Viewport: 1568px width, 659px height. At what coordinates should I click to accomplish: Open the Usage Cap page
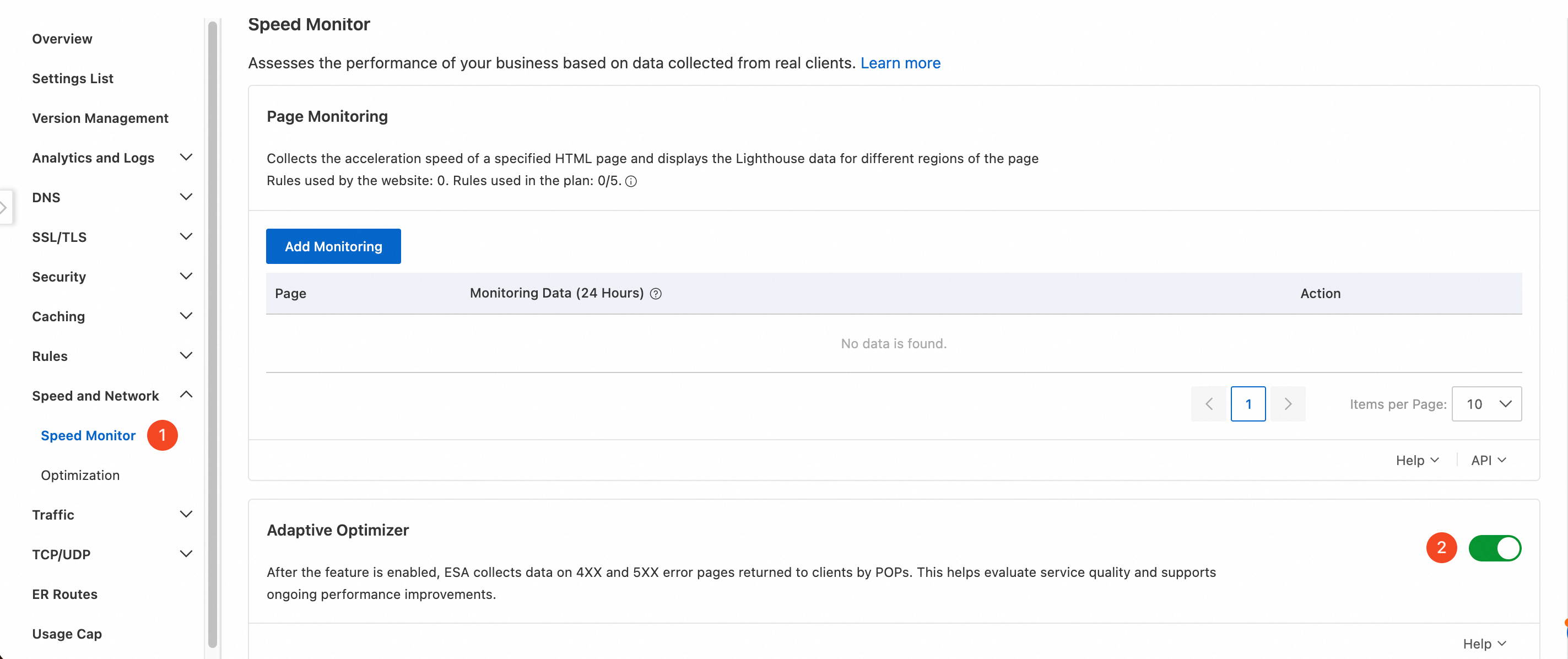point(67,634)
